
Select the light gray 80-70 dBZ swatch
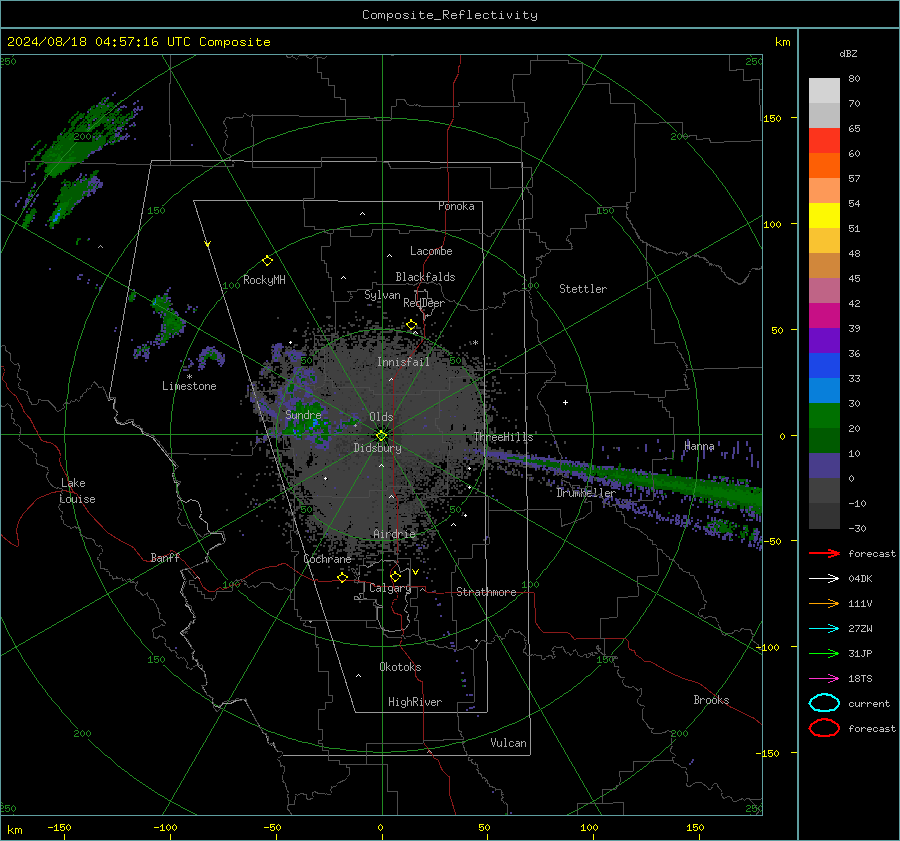pyautogui.click(x=824, y=91)
